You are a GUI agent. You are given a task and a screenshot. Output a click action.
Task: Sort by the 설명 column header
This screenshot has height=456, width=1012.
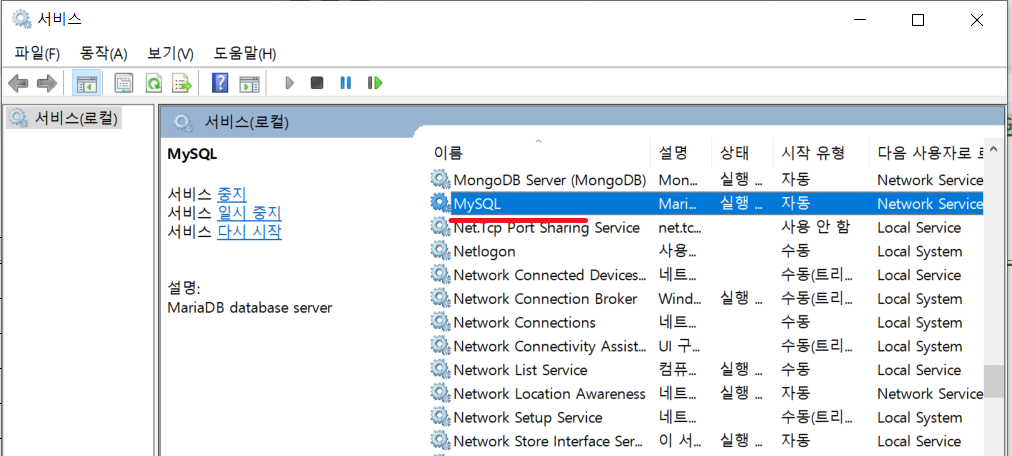click(680, 153)
